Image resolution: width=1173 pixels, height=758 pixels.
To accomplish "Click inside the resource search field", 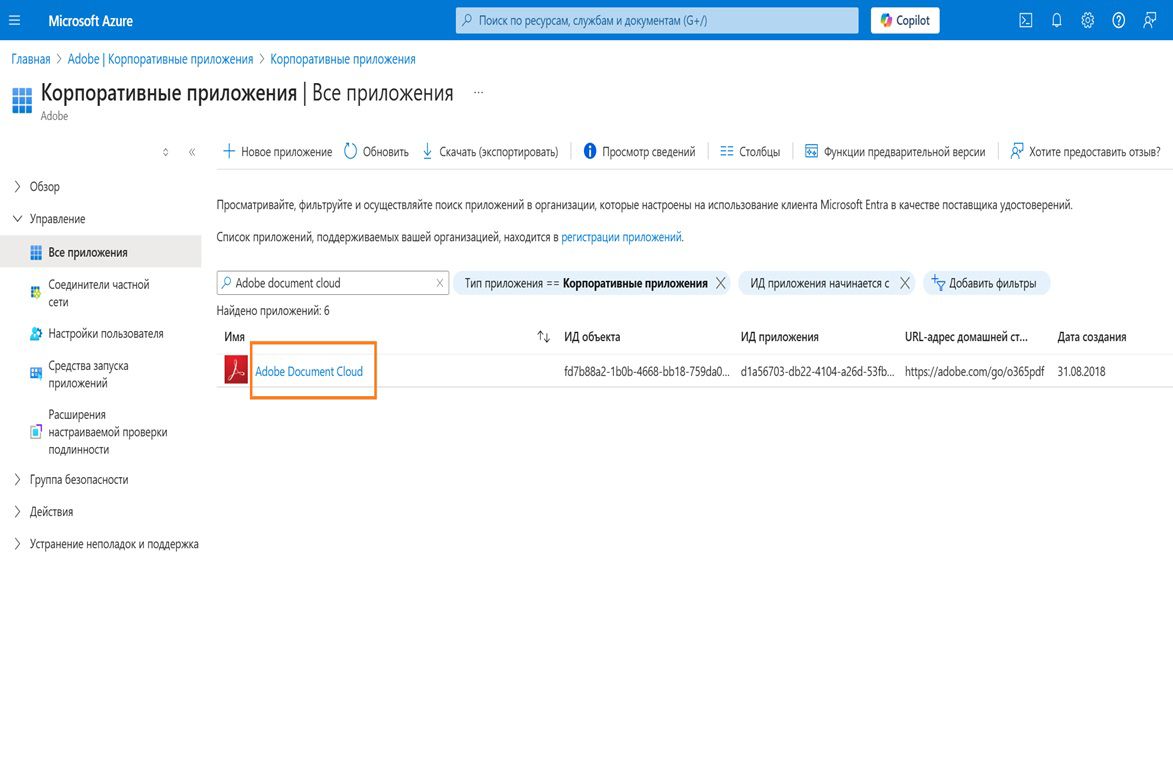I will [x=655, y=19].
